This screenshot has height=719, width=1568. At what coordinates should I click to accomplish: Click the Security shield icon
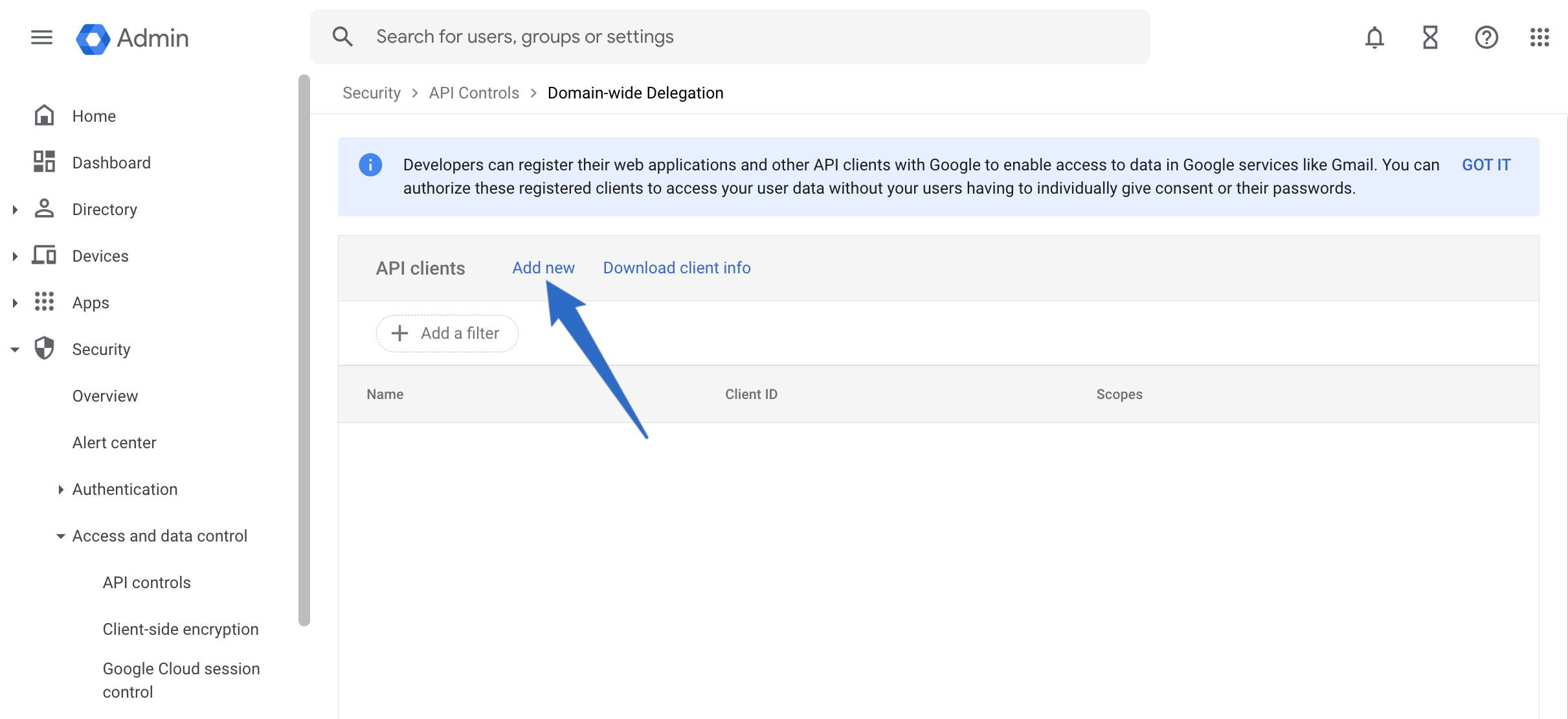[x=44, y=348]
